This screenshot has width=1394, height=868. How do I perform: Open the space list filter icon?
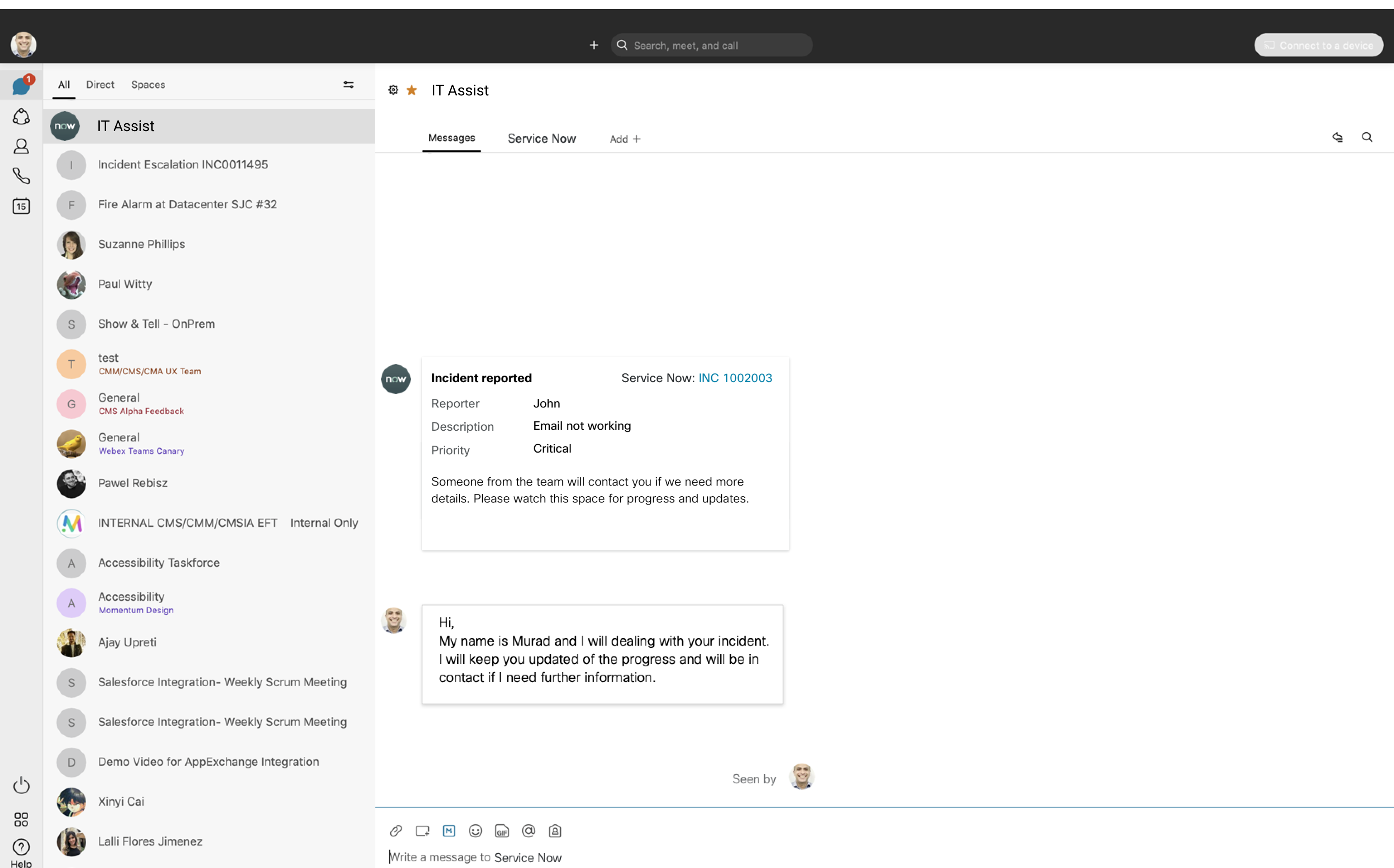pos(348,85)
